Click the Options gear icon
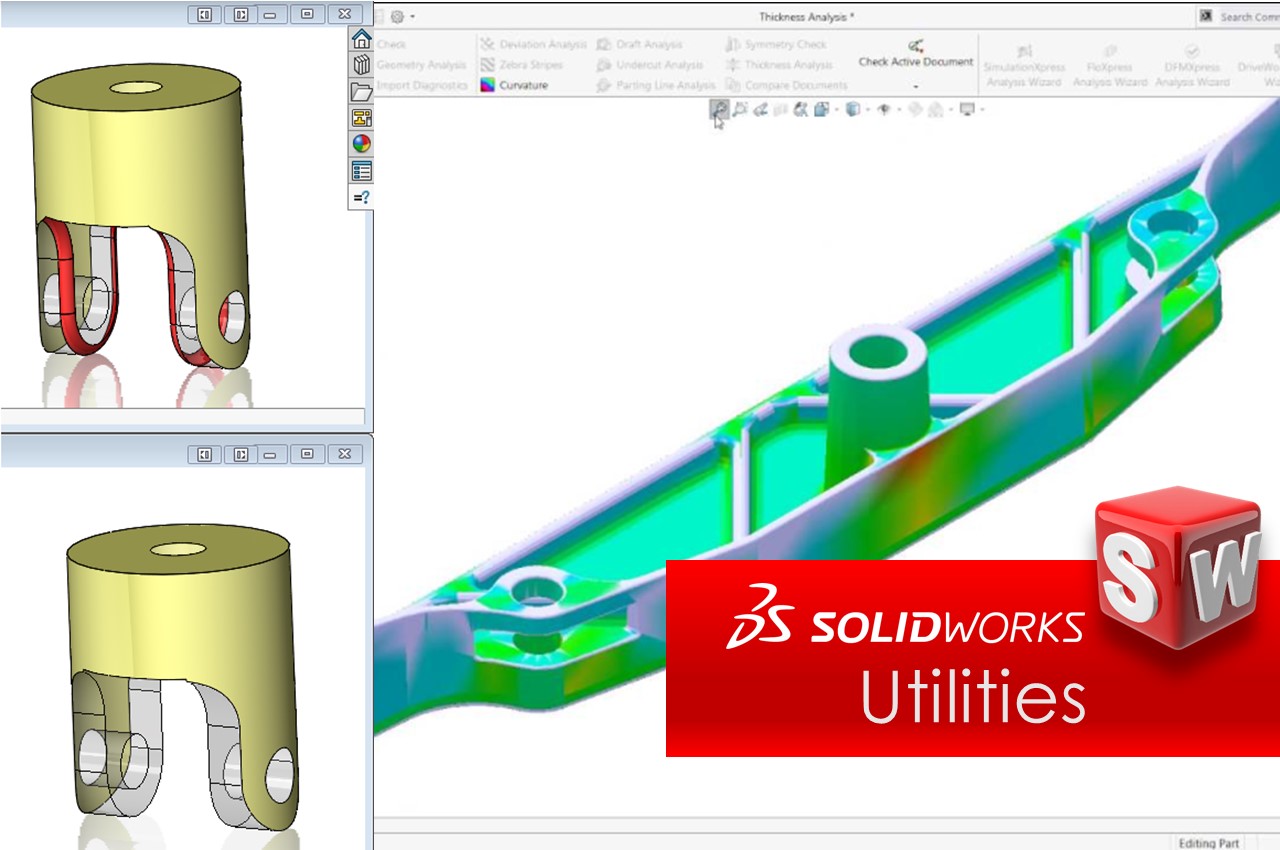The height and width of the screenshot is (850, 1280). pyautogui.click(x=397, y=16)
